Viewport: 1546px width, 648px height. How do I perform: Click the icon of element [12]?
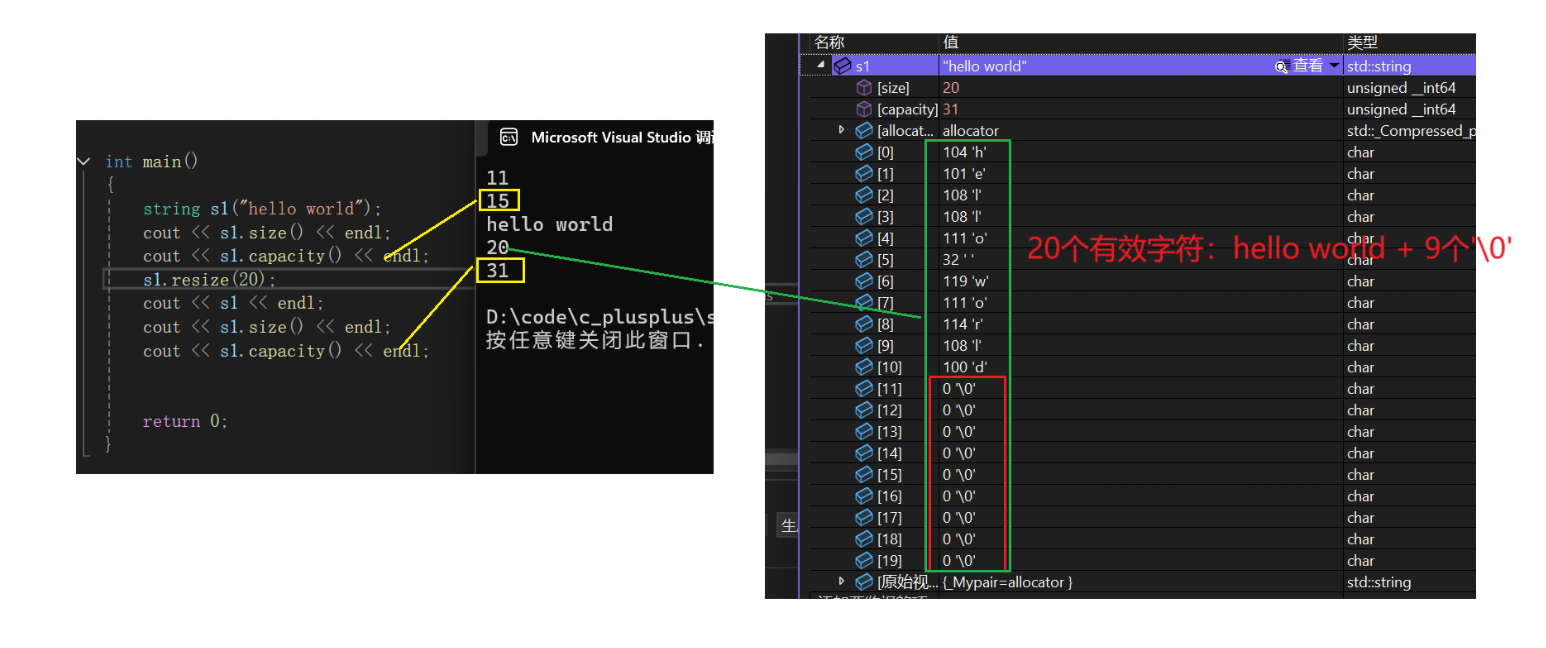pyautogui.click(x=864, y=410)
